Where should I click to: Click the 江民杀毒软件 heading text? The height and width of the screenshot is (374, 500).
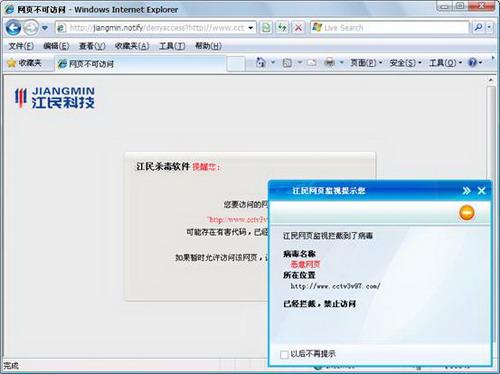(163, 166)
